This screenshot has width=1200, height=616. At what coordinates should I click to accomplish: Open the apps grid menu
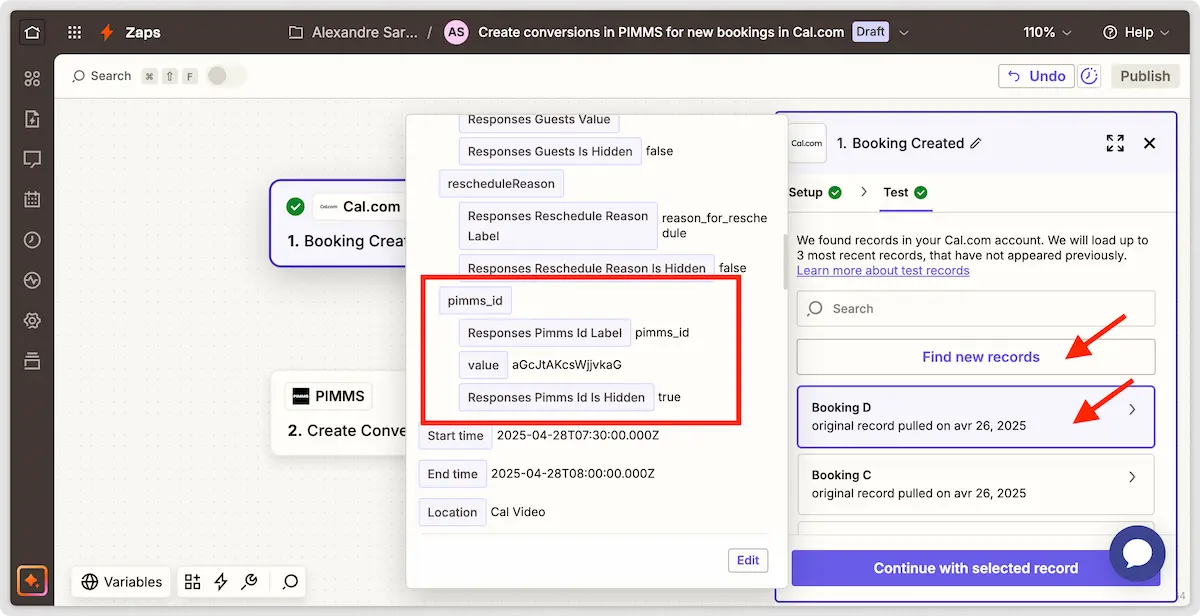[x=74, y=32]
